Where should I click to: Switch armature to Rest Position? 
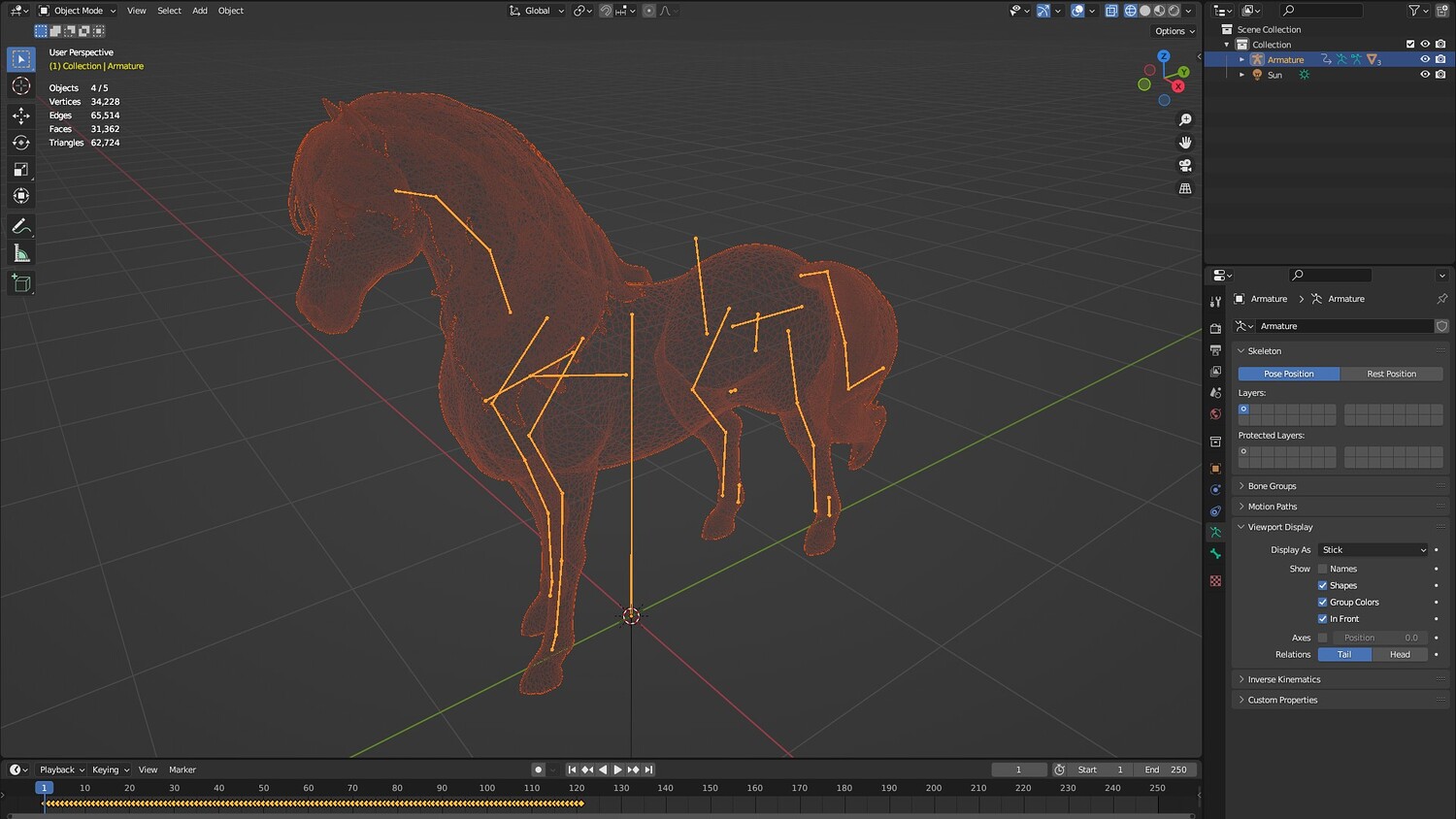(x=1391, y=374)
